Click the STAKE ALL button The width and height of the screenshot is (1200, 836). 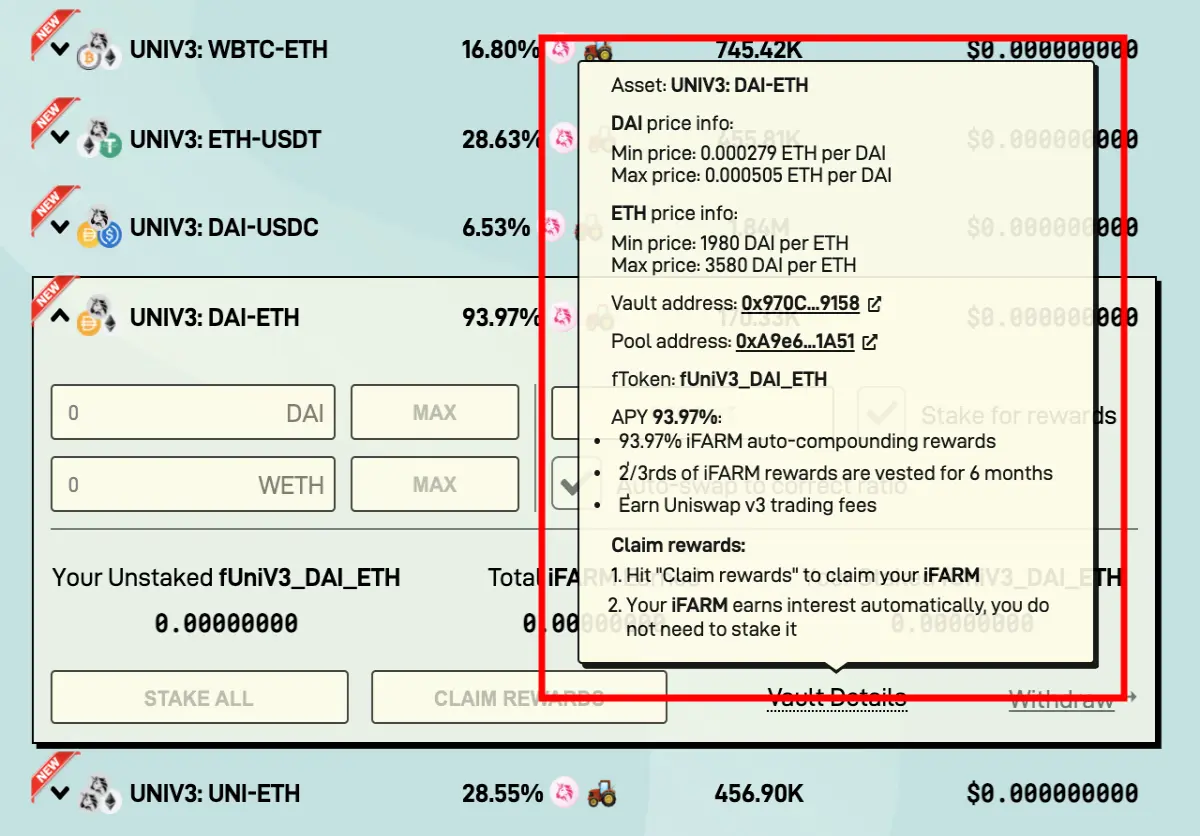[199, 697]
